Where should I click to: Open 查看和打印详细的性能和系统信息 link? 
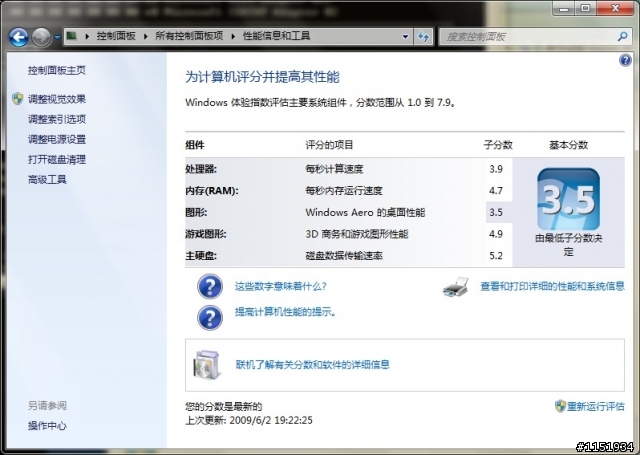552,286
